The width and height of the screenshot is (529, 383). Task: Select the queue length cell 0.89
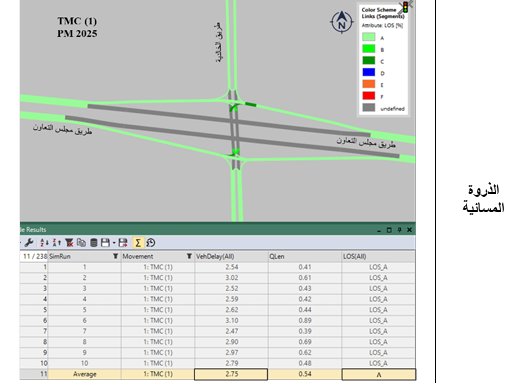click(x=305, y=321)
